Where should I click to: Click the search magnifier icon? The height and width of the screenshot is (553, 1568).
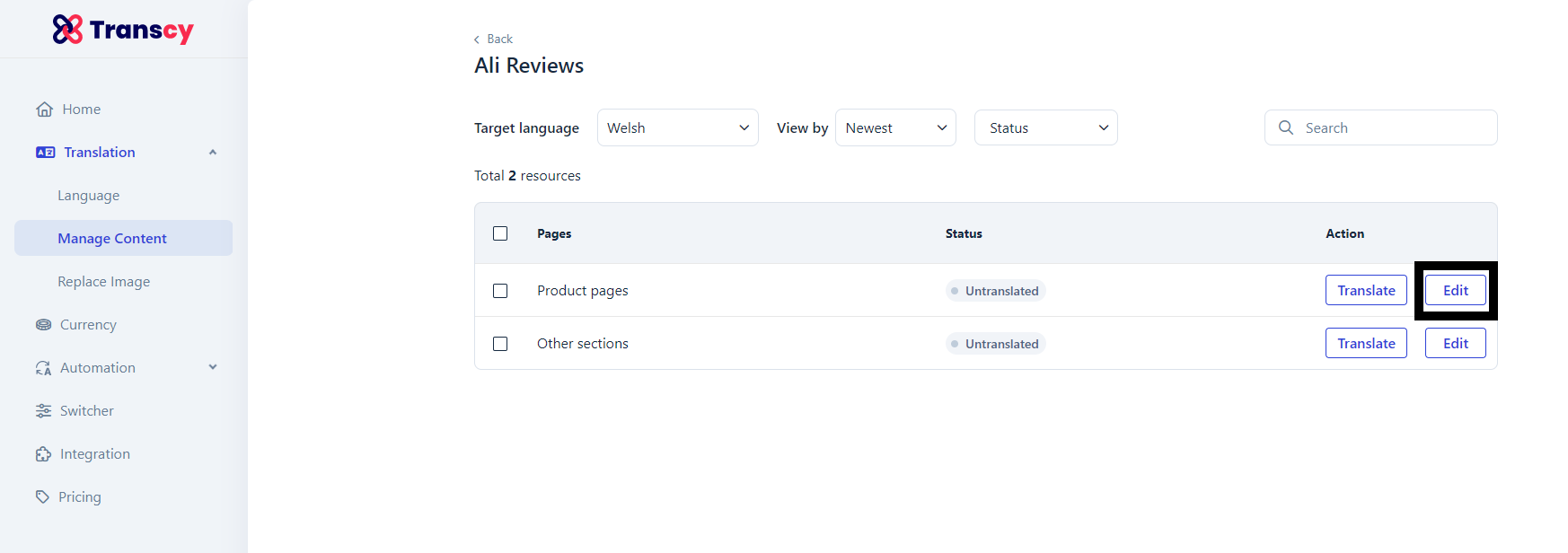1286,127
